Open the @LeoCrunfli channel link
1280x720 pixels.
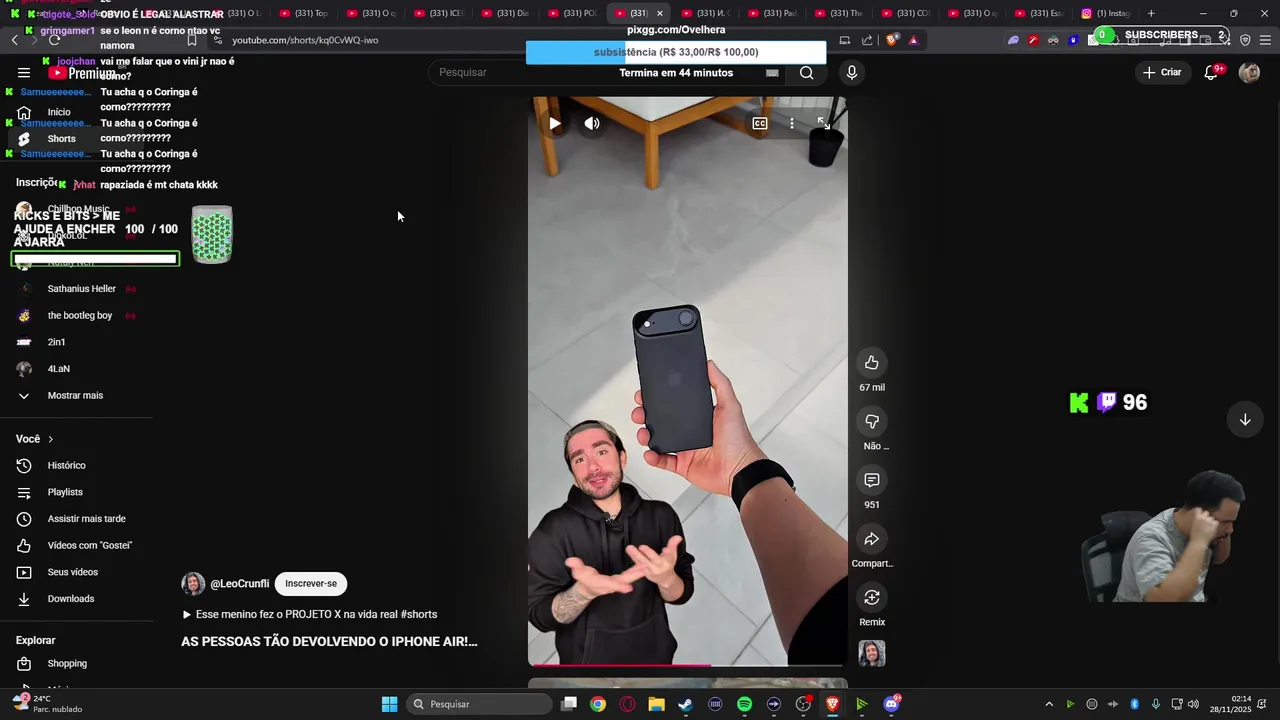[239, 584]
